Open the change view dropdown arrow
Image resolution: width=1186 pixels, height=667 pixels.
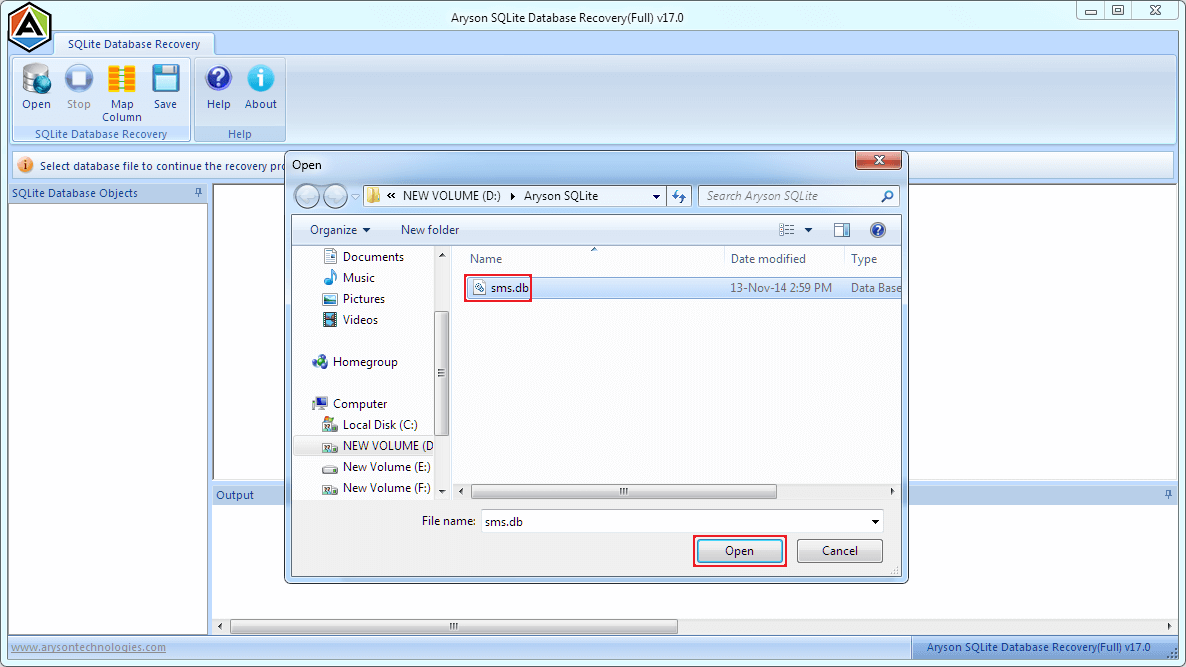pyautogui.click(x=806, y=229)
